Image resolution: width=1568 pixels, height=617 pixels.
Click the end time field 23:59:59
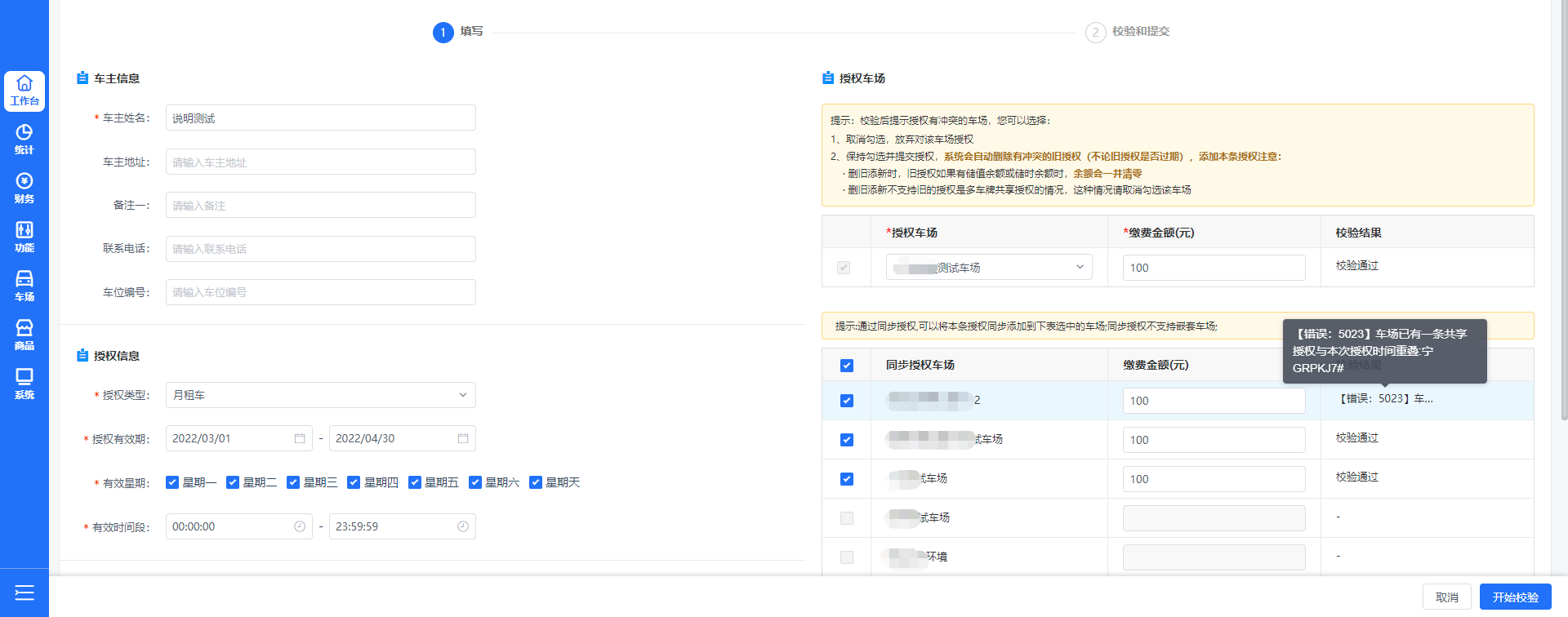[x=402, y=526]
